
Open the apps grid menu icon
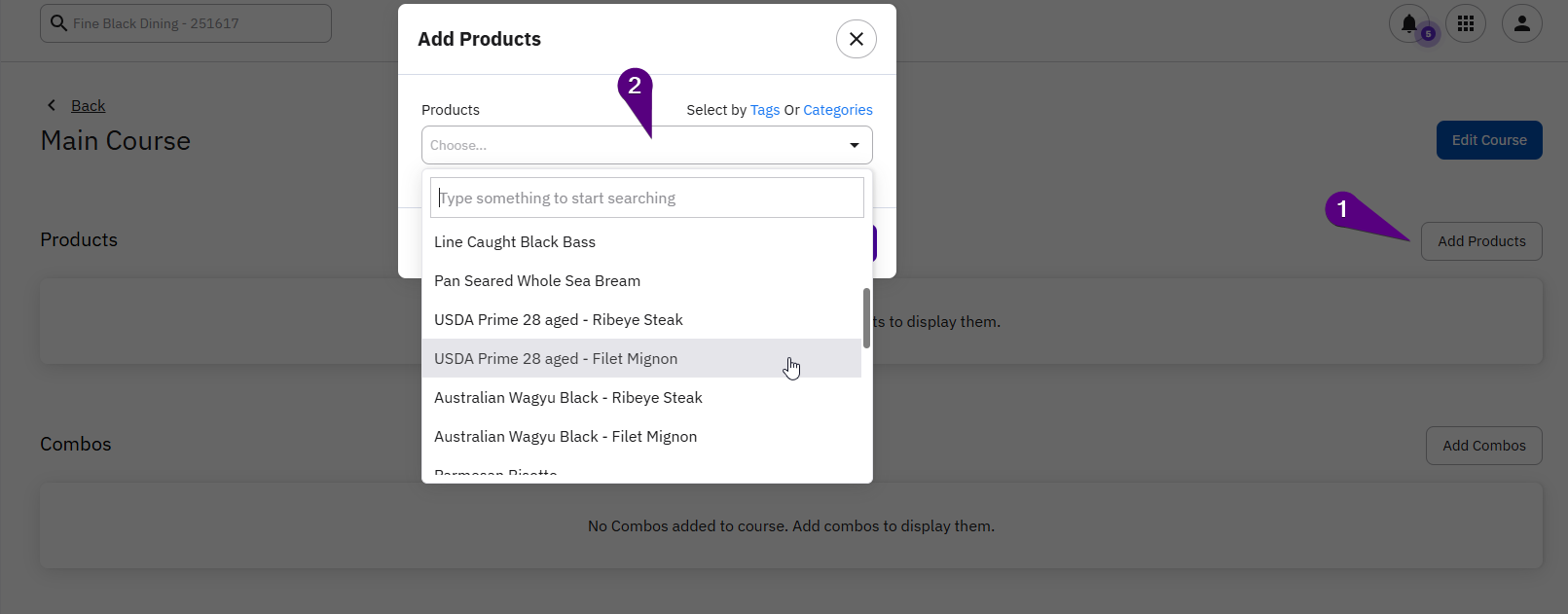point(1465,23)
